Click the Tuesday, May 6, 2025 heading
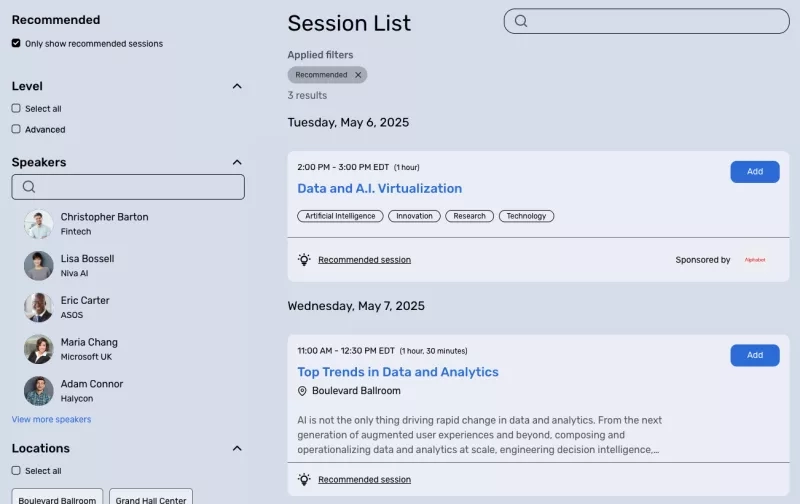This screenshot has width=800, height=504. click(348, 122)
